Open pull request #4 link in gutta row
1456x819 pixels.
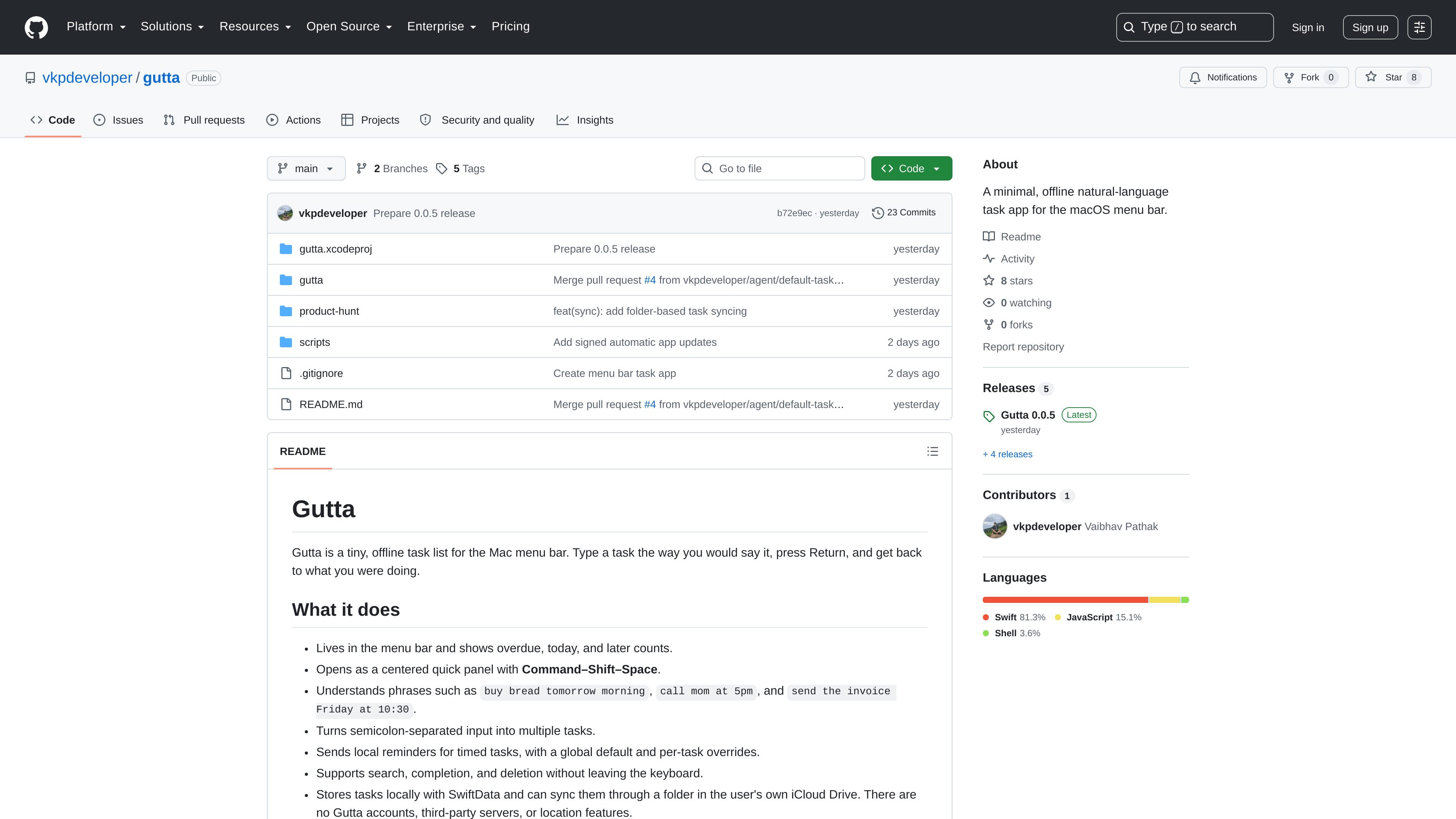(650, 280)
